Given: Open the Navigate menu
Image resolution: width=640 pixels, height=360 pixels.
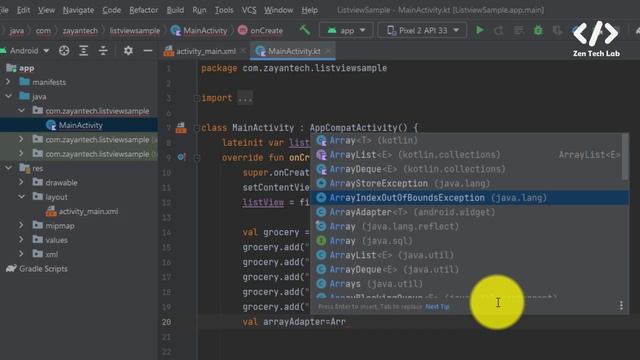Looking at the screenshot, I should pos(78,10).
